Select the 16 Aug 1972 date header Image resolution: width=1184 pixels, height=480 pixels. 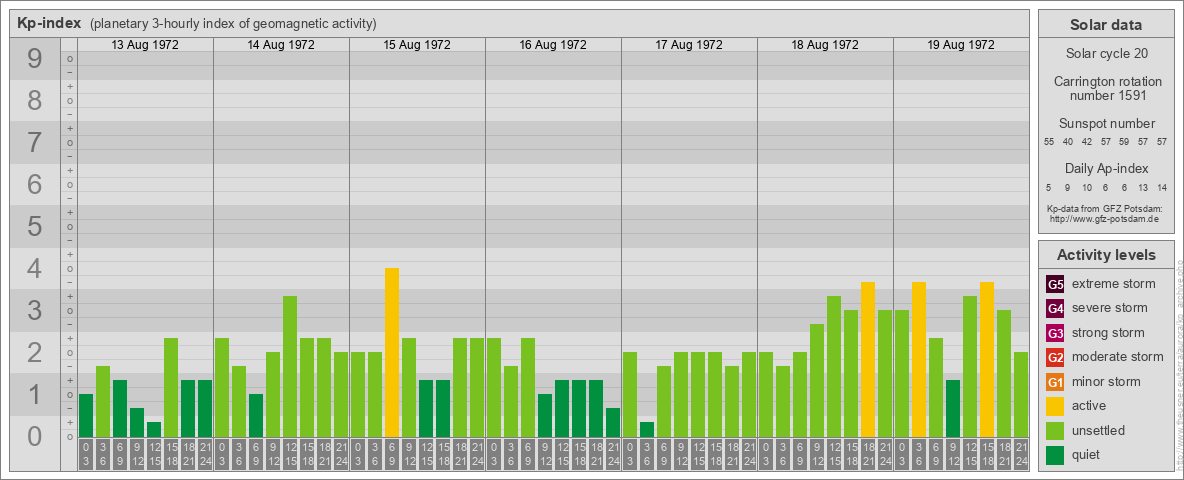coord(553,45)
